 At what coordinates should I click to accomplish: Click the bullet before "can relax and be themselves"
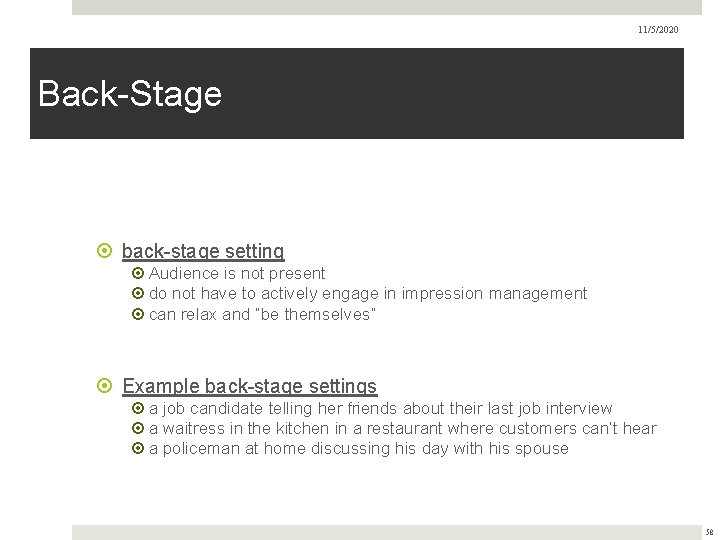click(x=138, y=314)
